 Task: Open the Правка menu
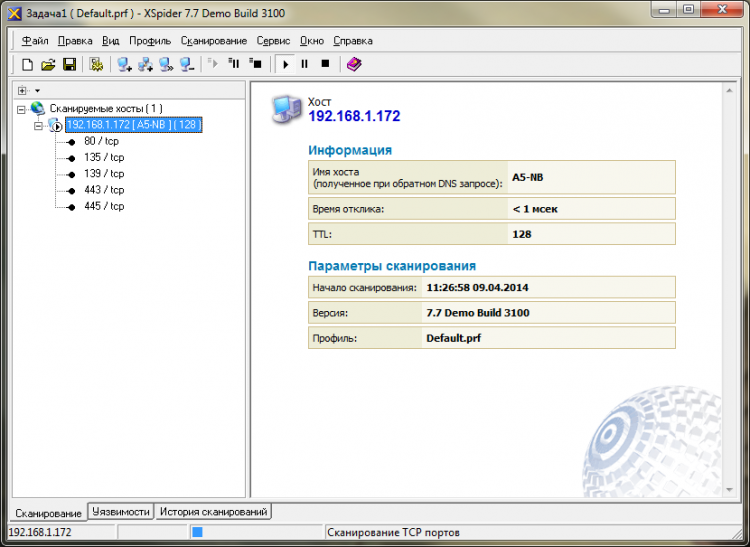coord(75,41)
